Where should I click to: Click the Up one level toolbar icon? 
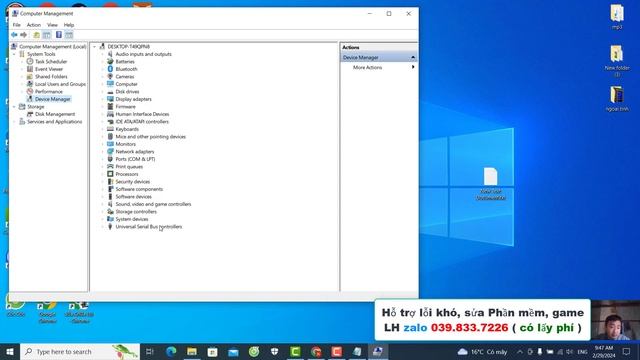[x=36, y=35]
